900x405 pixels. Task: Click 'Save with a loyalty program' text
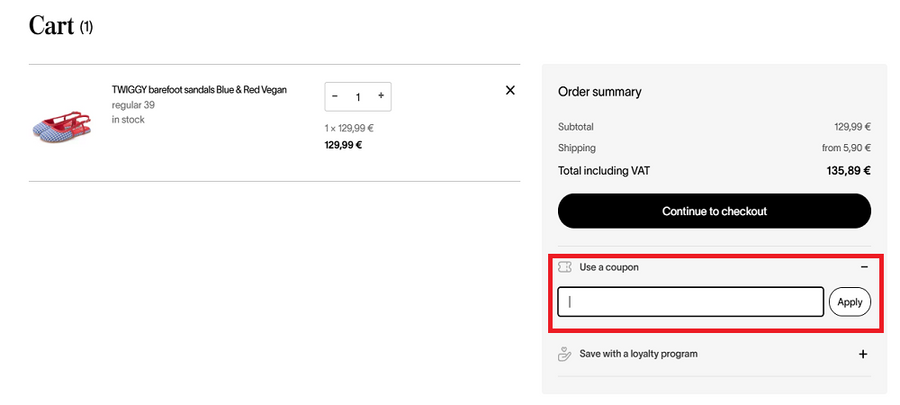pyautogui.click(x=638, y=354)
